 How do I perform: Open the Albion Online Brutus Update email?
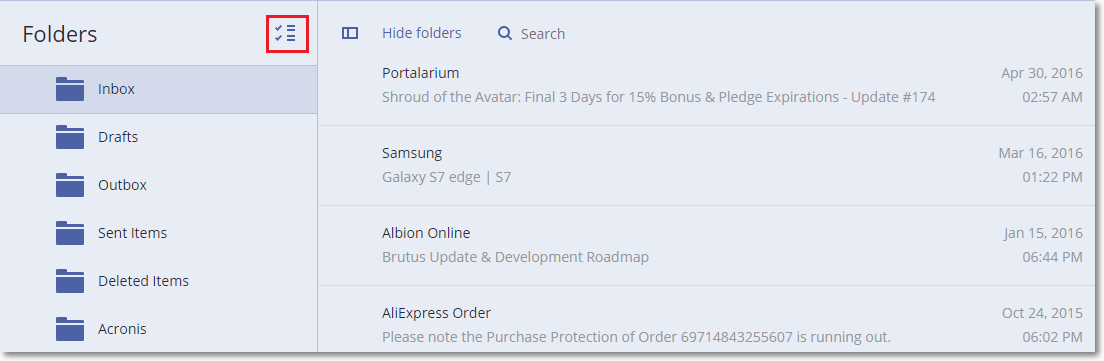tap(711, 246)
